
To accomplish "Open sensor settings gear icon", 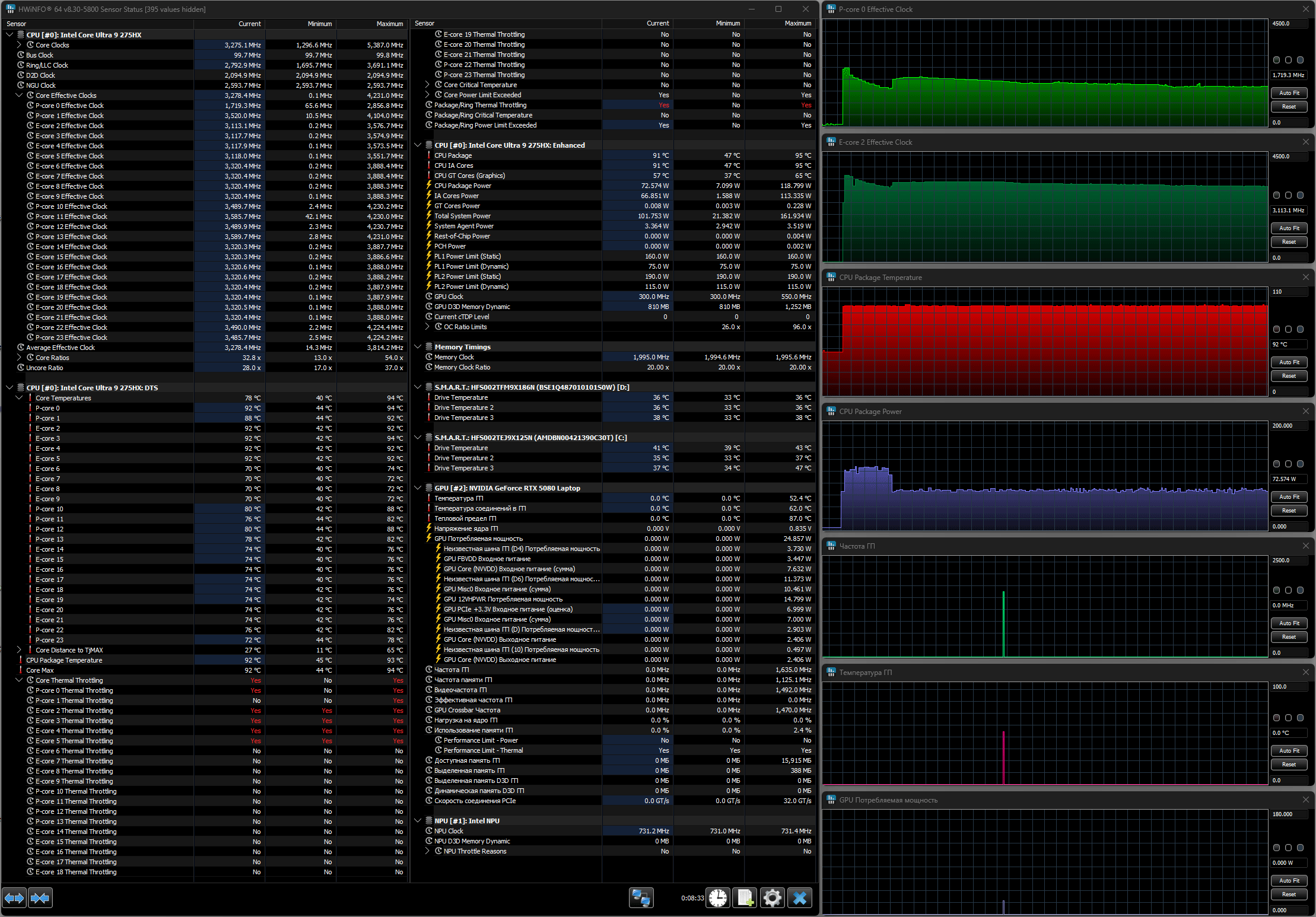I will pyautogui.click(x=772, y=898).
